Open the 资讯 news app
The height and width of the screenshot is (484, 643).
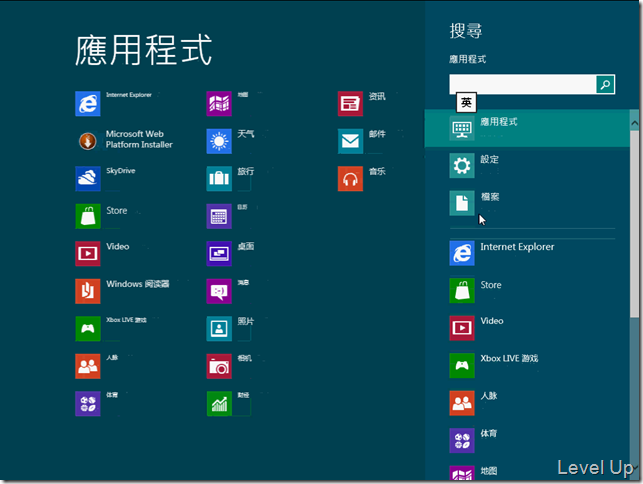350,104
